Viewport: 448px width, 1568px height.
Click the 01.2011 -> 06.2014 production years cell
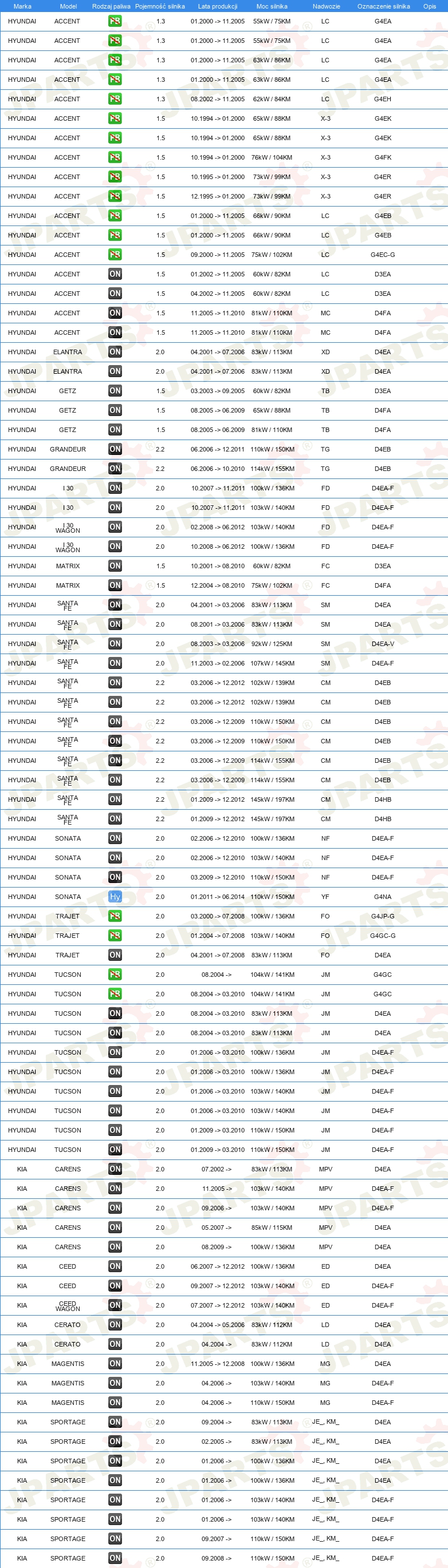click(x=218, y=897)
